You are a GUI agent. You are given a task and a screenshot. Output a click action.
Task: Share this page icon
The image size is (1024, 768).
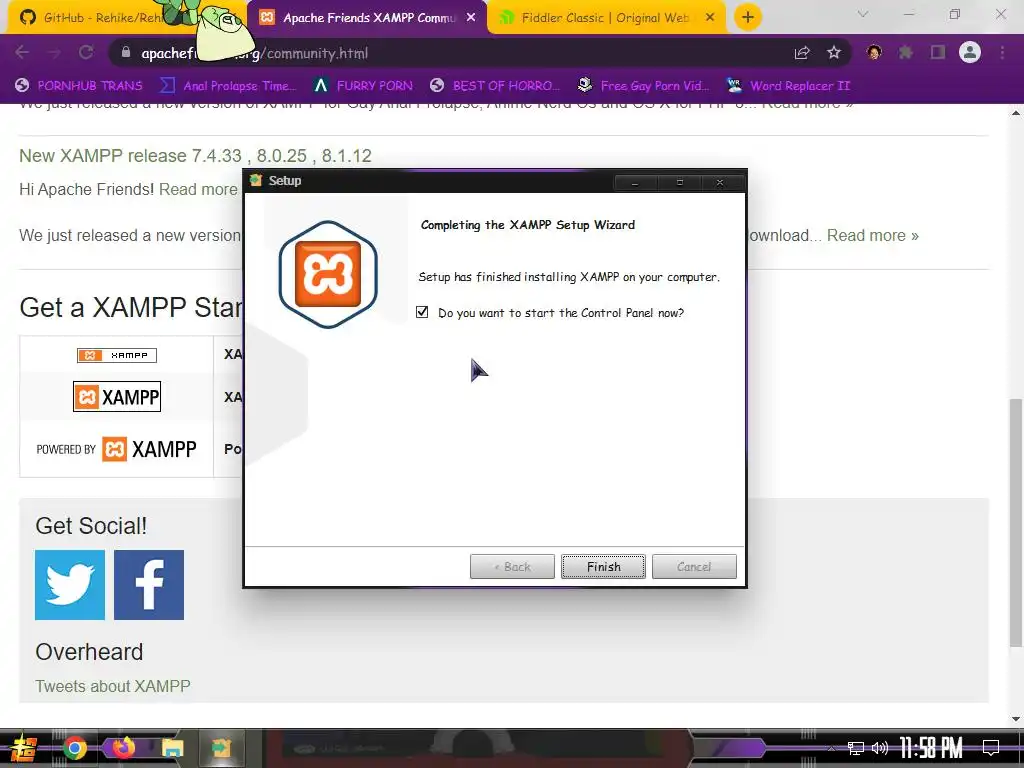tap(802, 53)
